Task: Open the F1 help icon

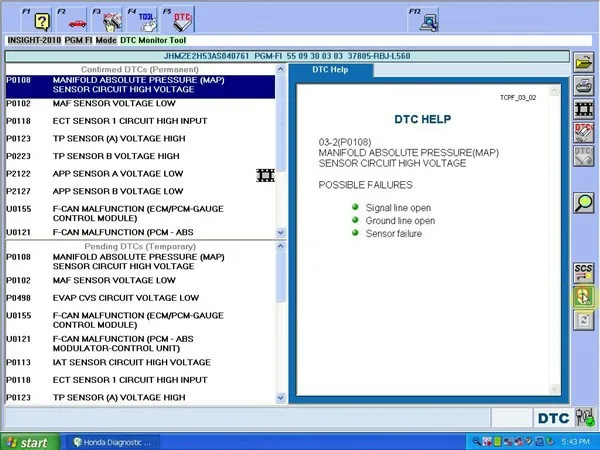Action: pos(37,19)
